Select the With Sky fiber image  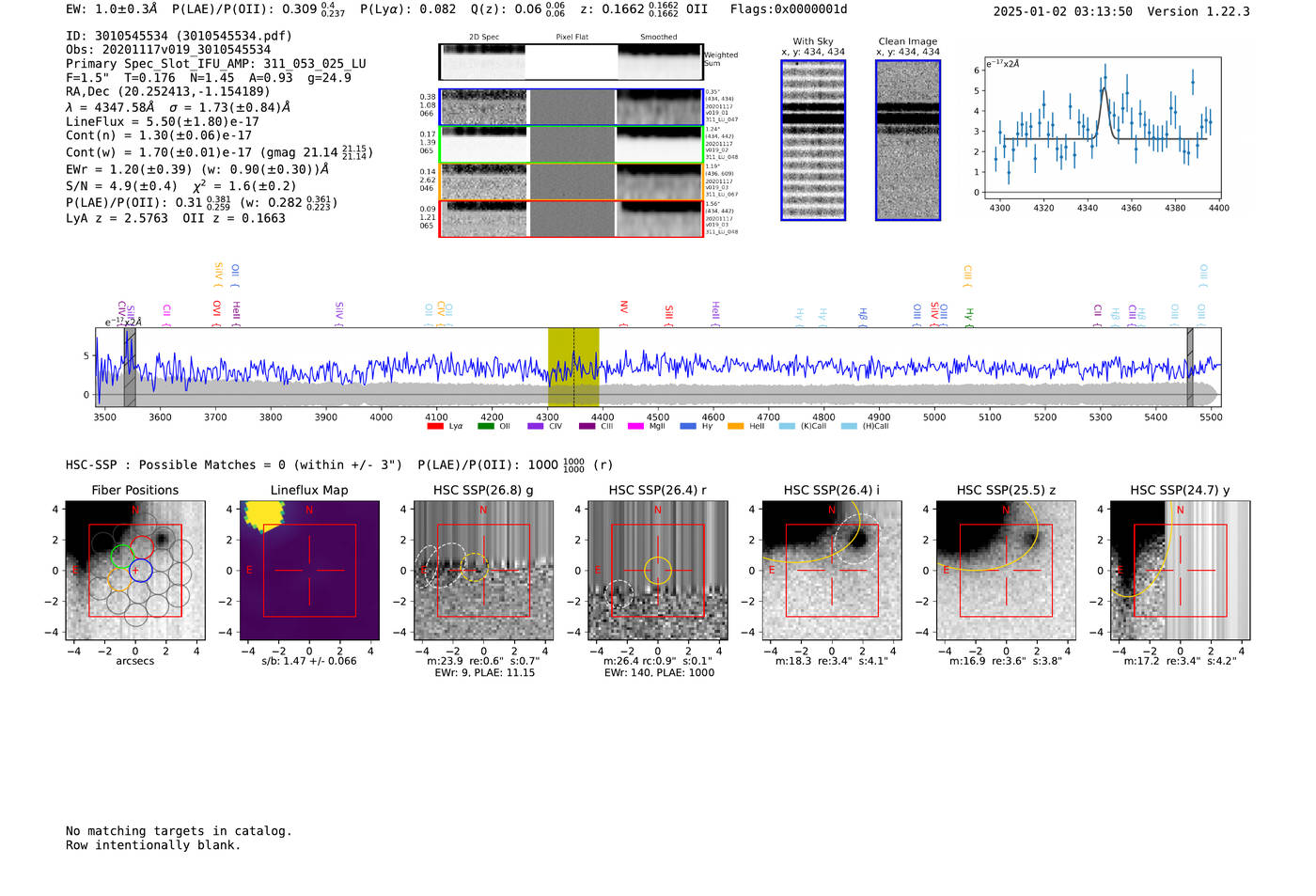click(813, 140)
